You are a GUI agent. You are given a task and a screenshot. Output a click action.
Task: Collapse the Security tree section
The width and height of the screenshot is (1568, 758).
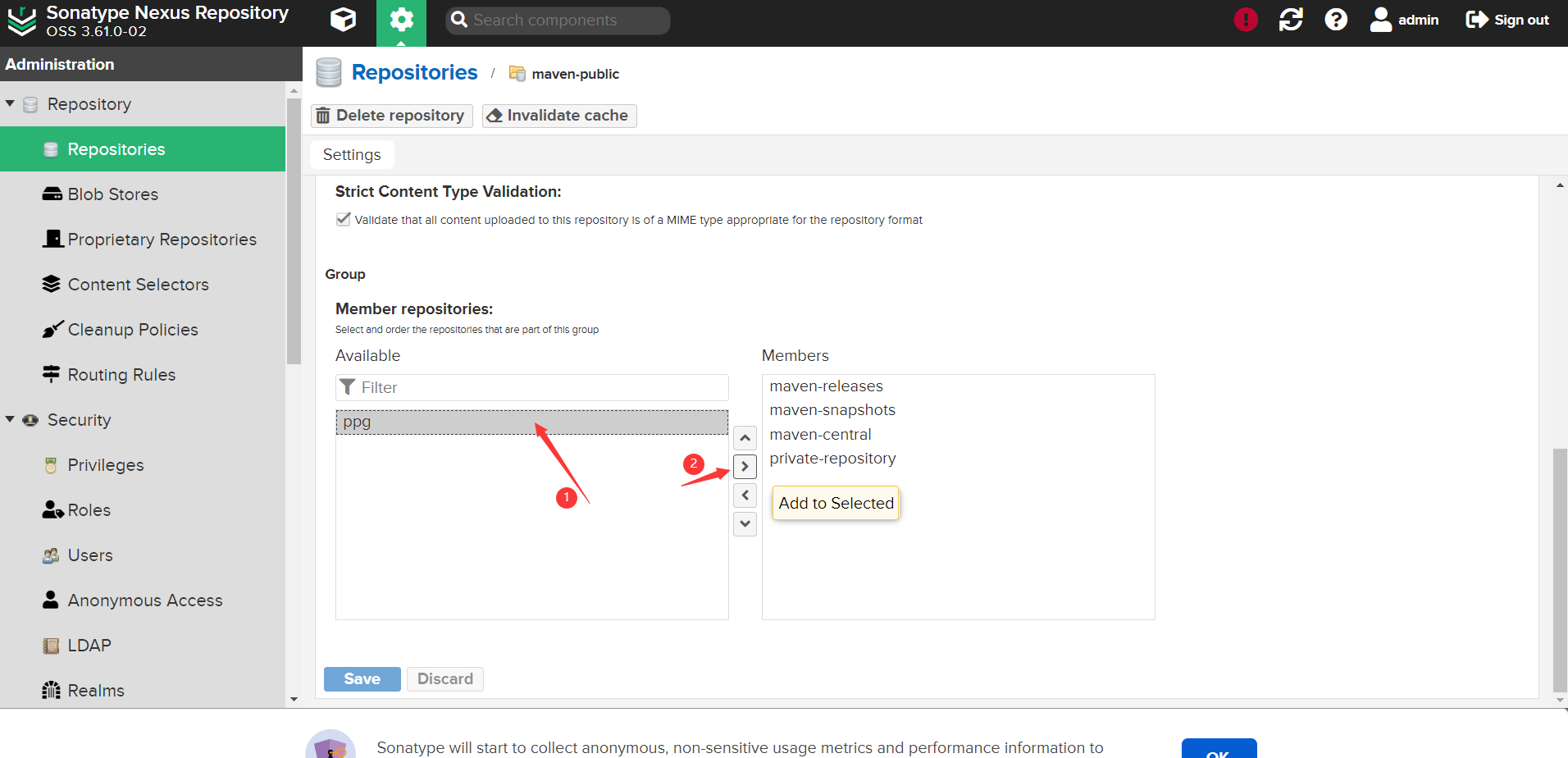pos(10,420)
